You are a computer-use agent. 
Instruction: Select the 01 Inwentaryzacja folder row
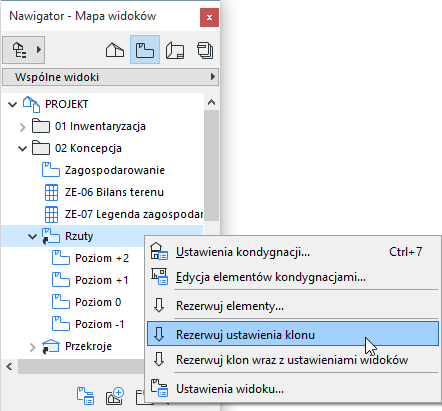100,126
